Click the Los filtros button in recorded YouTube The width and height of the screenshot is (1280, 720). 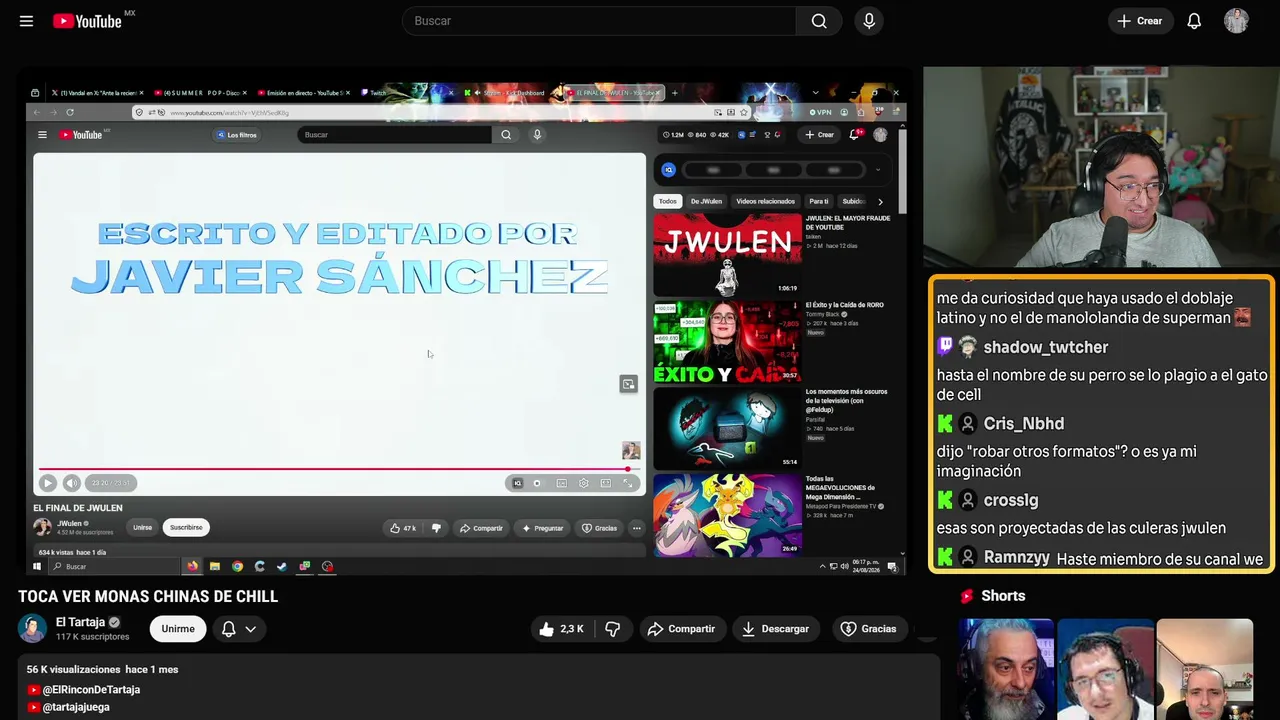[x=237, y=135]
